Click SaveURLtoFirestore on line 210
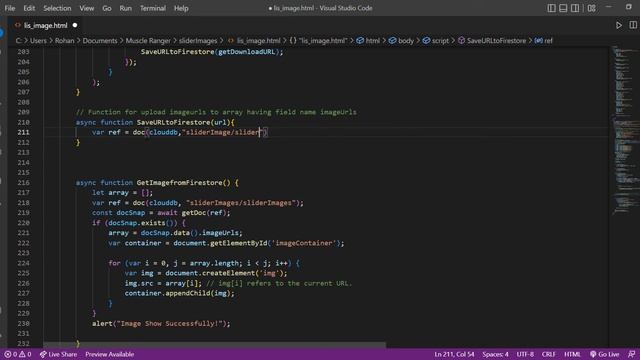The image size is (640, 360). point(173,122)
